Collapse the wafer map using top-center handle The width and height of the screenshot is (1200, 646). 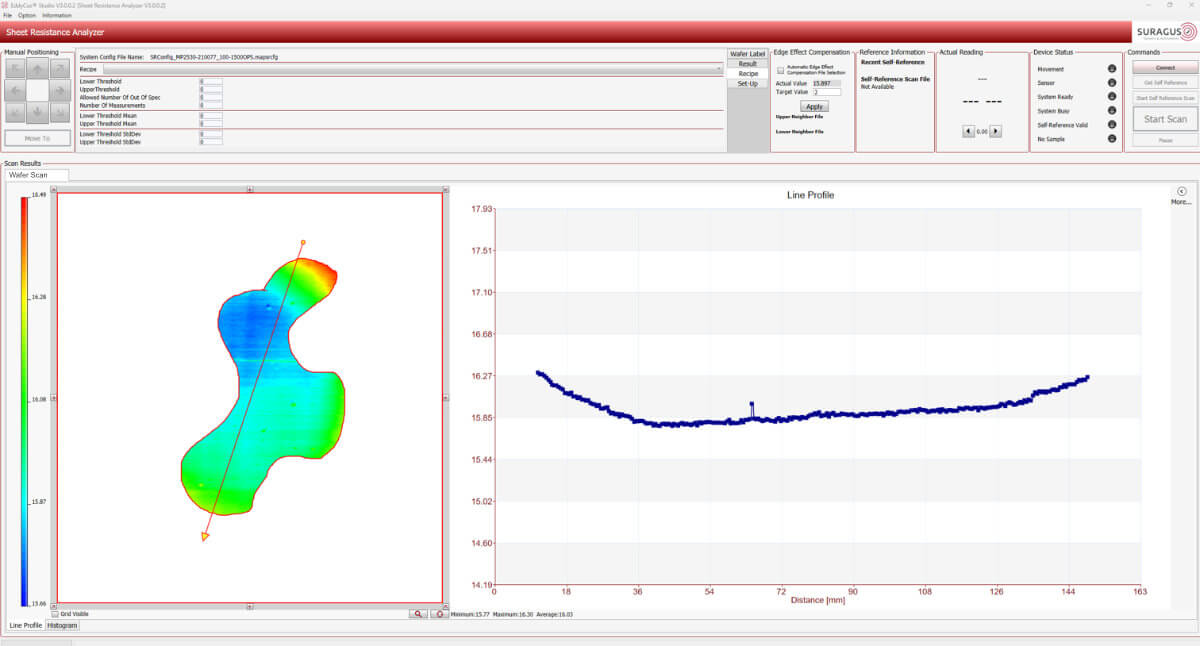tap(250, 188)
